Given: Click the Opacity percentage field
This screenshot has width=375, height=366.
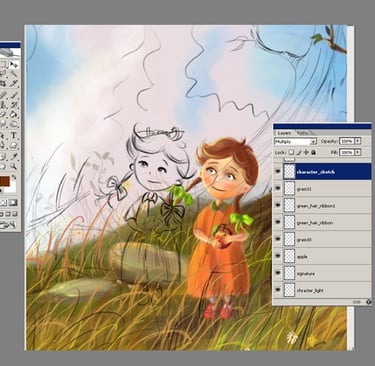Looking at the screenshot, I should pyautogui.click(x=347, y=141).
